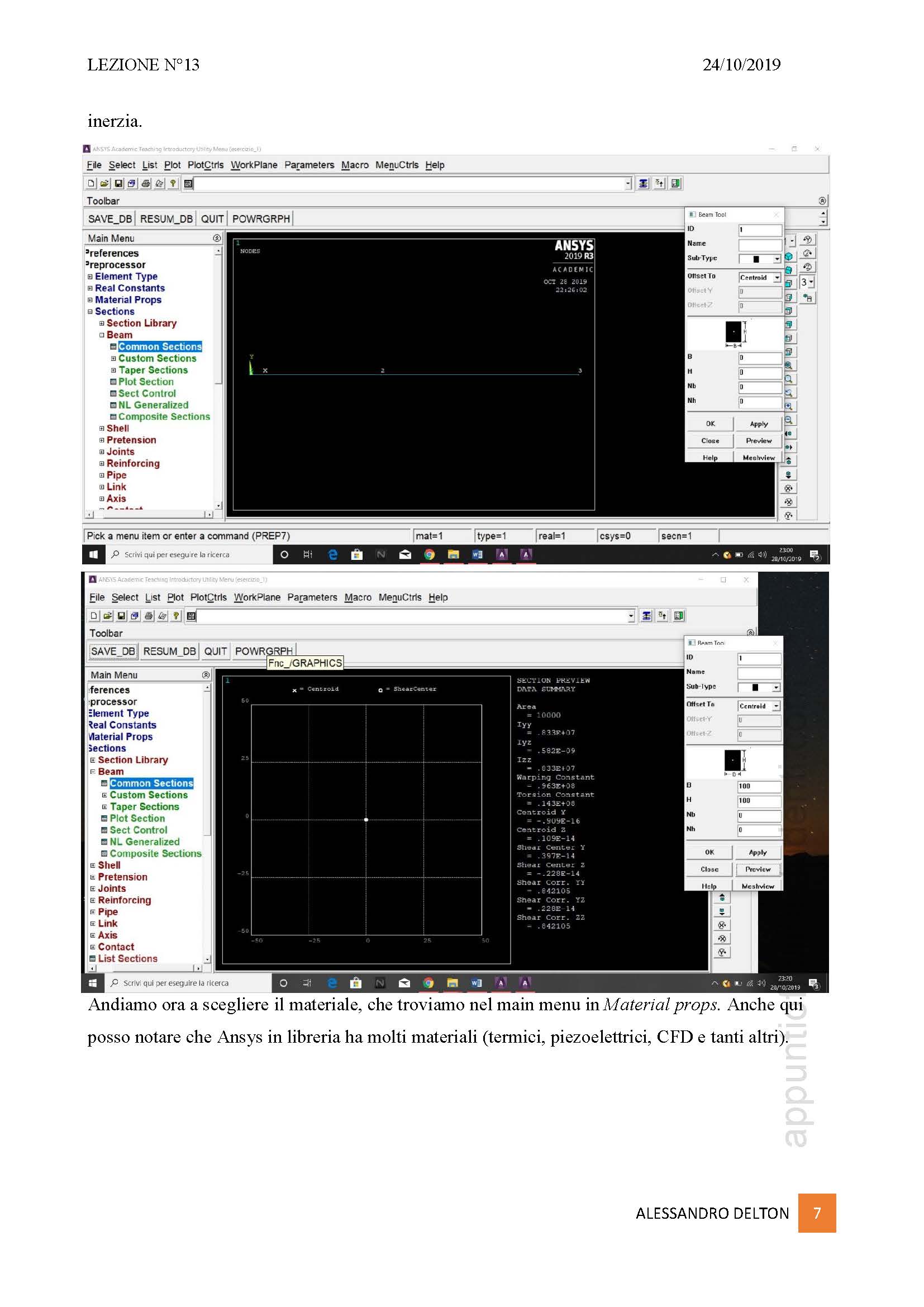The image size is (924, 1307).
Task: Open File Explorer in the 23:20 taskbar
Action: pos(453,983)
